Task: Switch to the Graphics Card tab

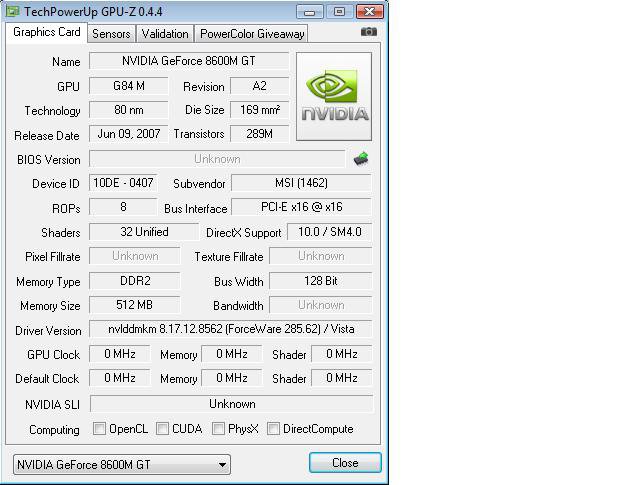Action: coord(47,32)
